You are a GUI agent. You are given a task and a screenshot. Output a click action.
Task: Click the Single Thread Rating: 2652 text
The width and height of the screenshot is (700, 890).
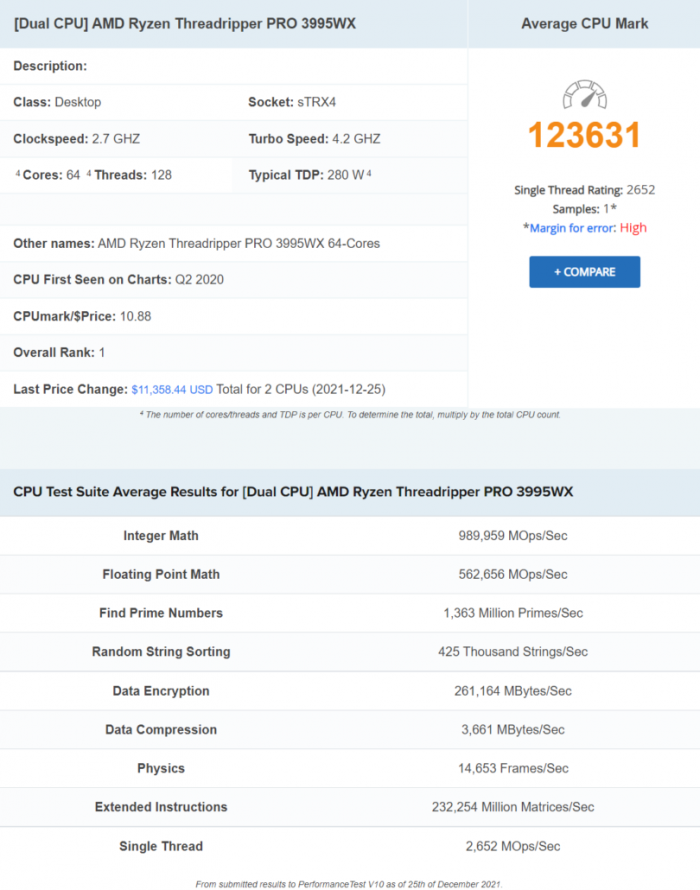click(584, 190)
